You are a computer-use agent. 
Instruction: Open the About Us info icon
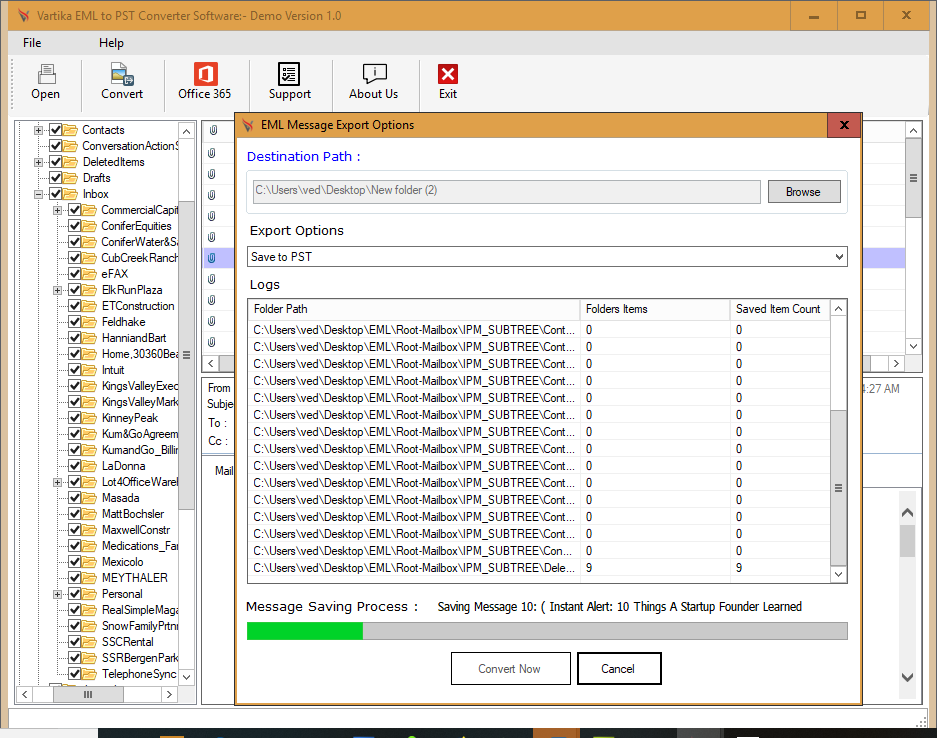click(x=374, y=74)
